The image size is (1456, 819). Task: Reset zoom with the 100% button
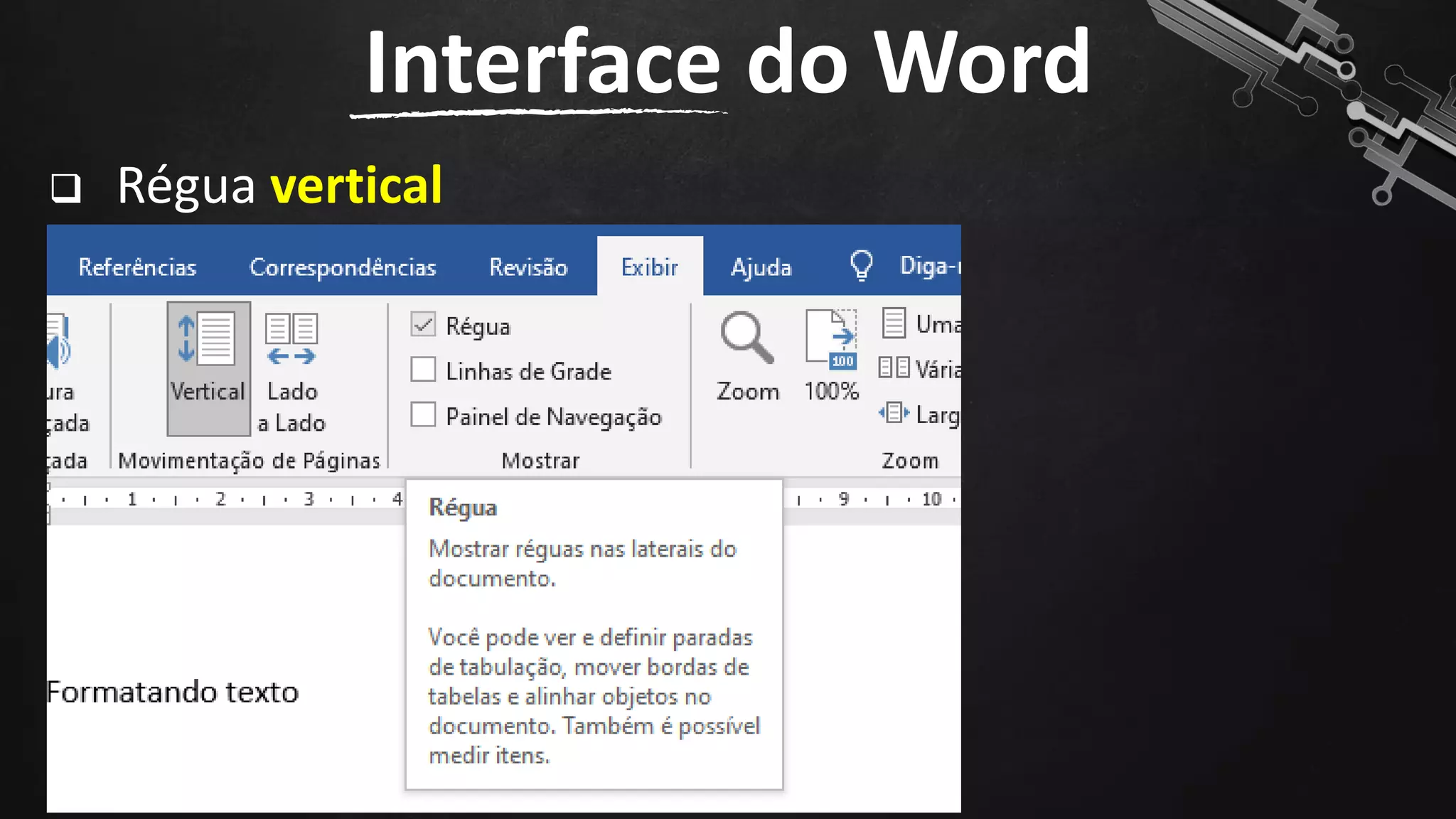coord(831,357)
